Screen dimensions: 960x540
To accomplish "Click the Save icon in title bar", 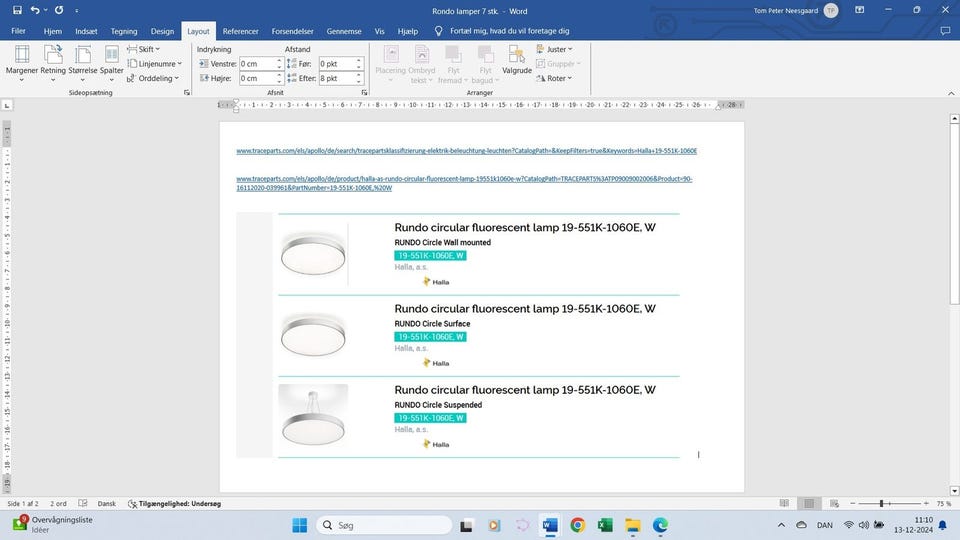I will [x=13, y=10].
